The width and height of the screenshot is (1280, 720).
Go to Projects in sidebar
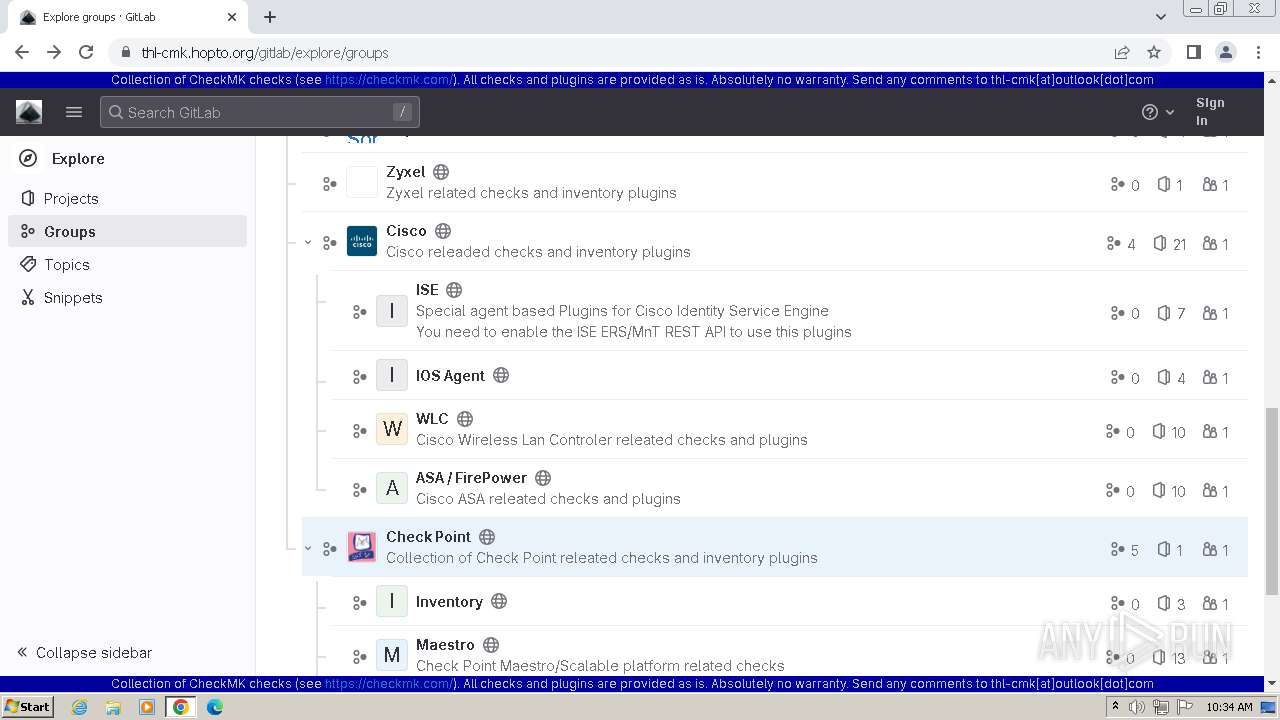pos(127,198)
